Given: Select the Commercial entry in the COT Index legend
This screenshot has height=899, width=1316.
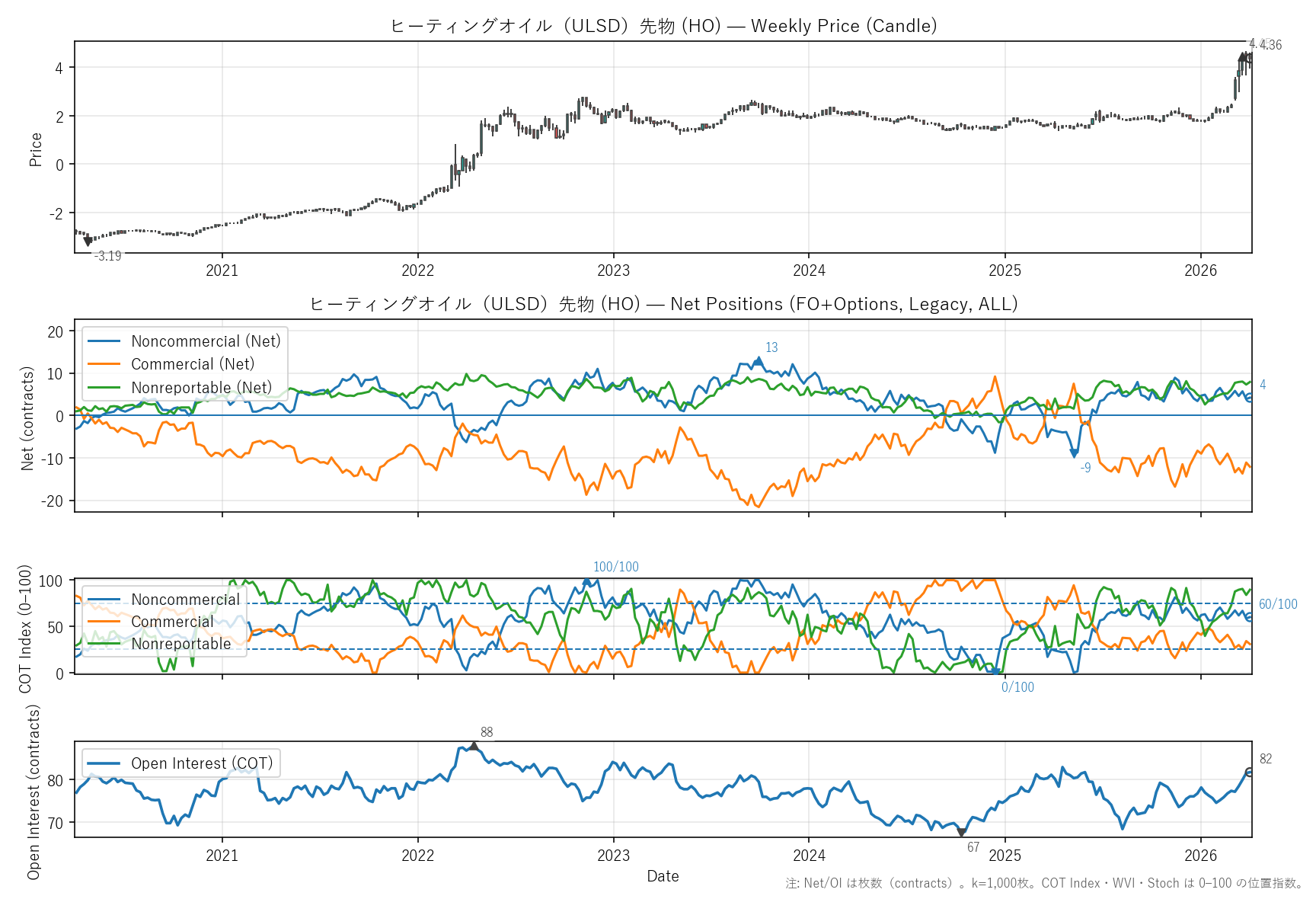Looking at the screenshot, I should (x=172, y=622).
